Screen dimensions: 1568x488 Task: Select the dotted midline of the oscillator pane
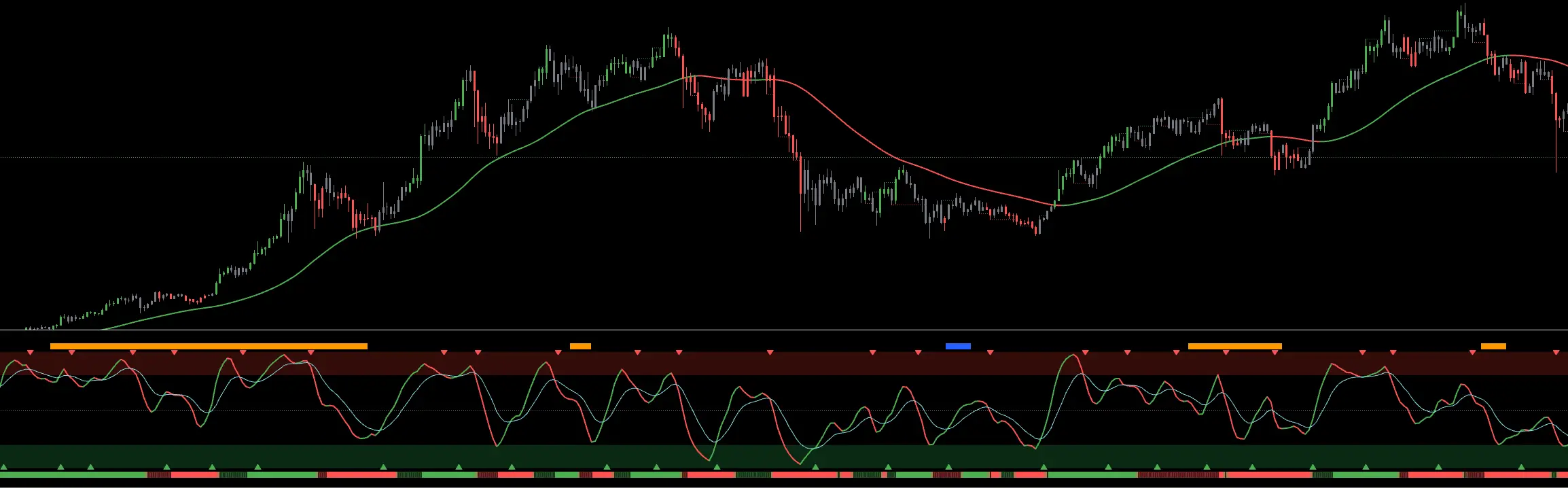[x=784, y=410]
